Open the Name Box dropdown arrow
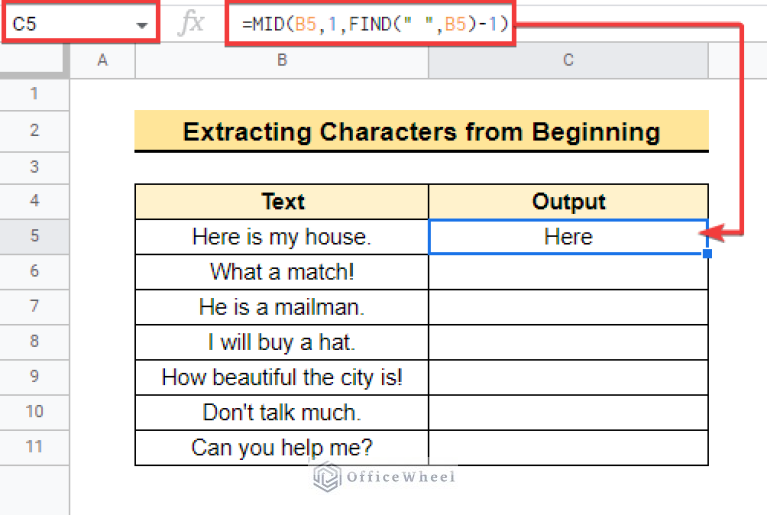The height and width of the screenshot is (515, 767). click(x=138, y=24)
